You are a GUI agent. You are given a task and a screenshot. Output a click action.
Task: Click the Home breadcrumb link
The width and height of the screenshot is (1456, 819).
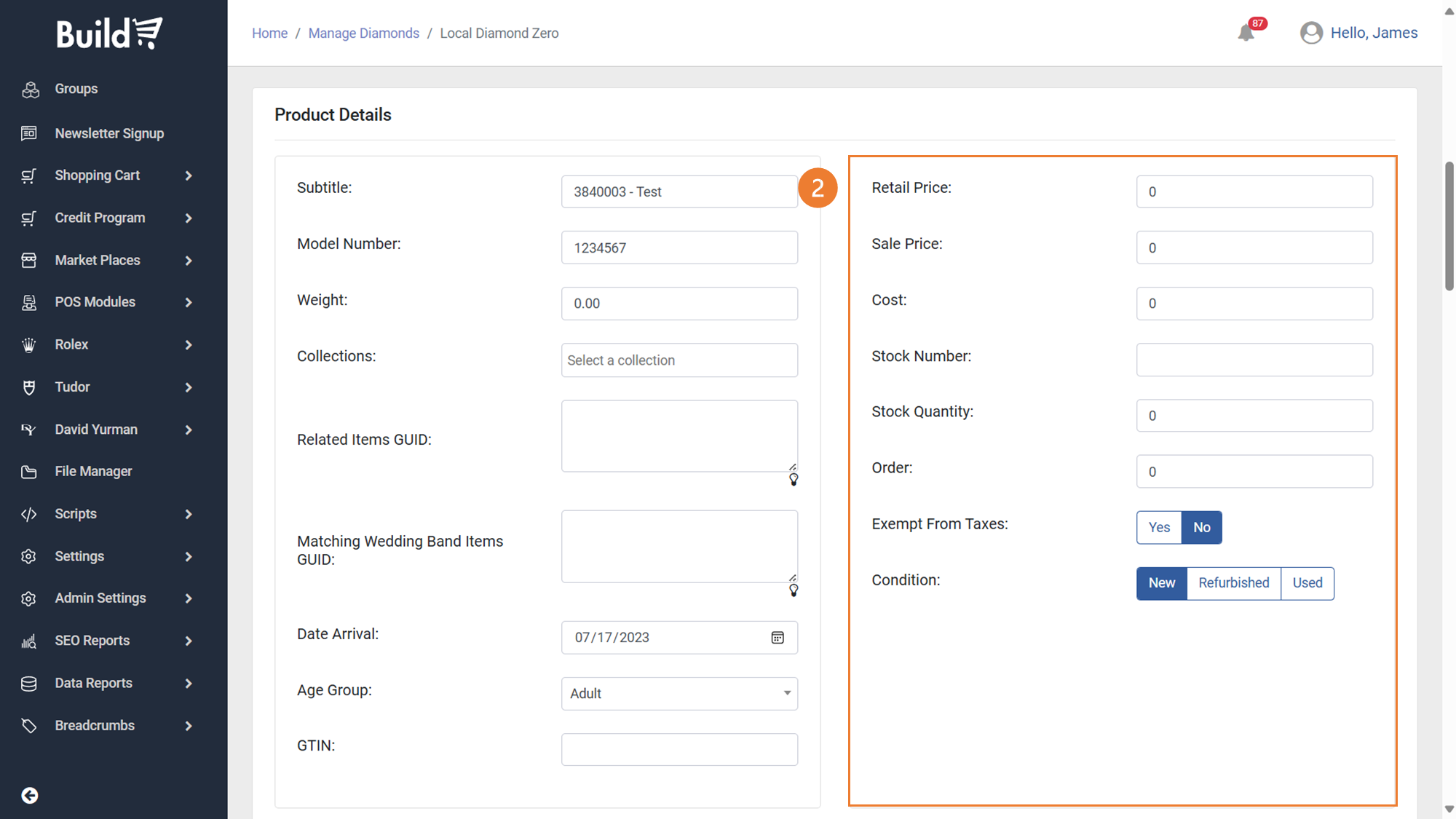[x=269, y=33]
